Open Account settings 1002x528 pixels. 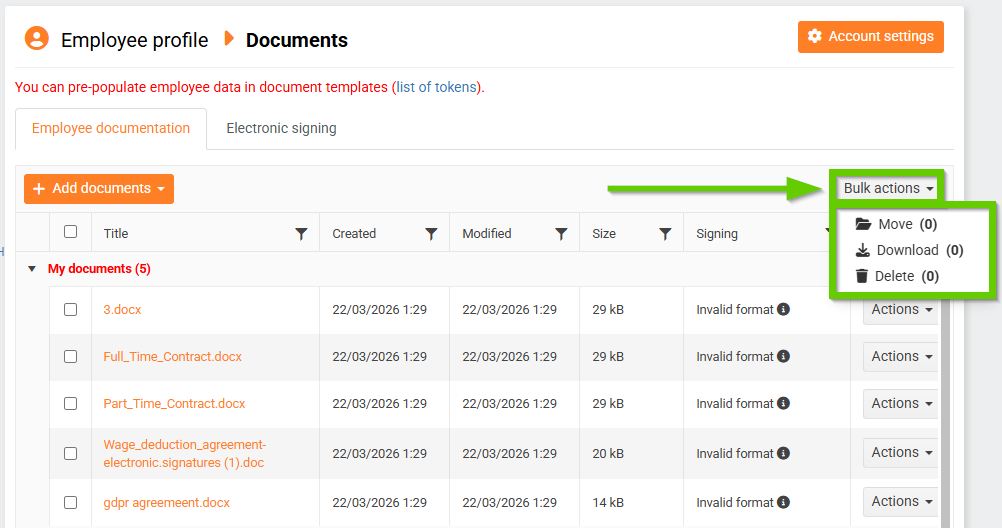(x=870, y=37)
